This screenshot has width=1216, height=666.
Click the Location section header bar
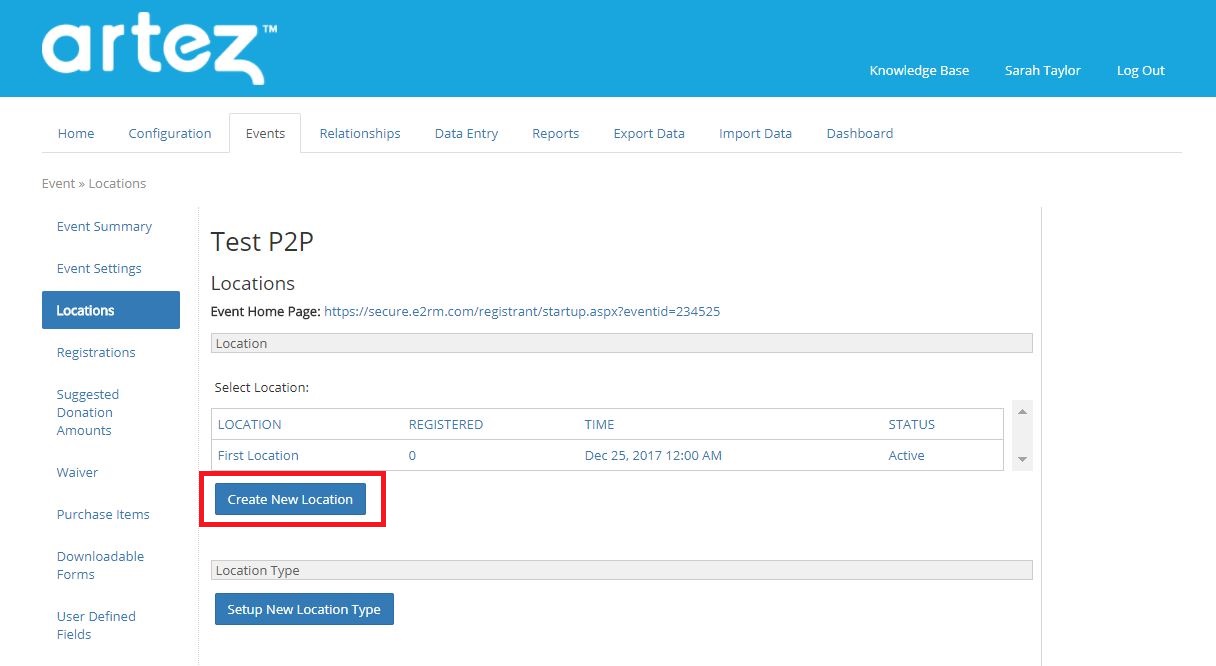click(621, 343)
